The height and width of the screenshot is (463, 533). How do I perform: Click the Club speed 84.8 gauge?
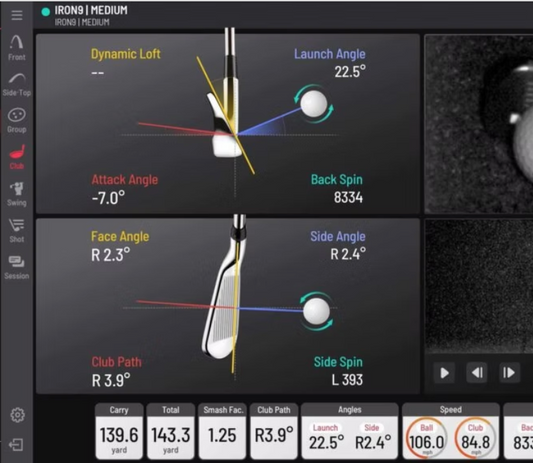(475, 438)
